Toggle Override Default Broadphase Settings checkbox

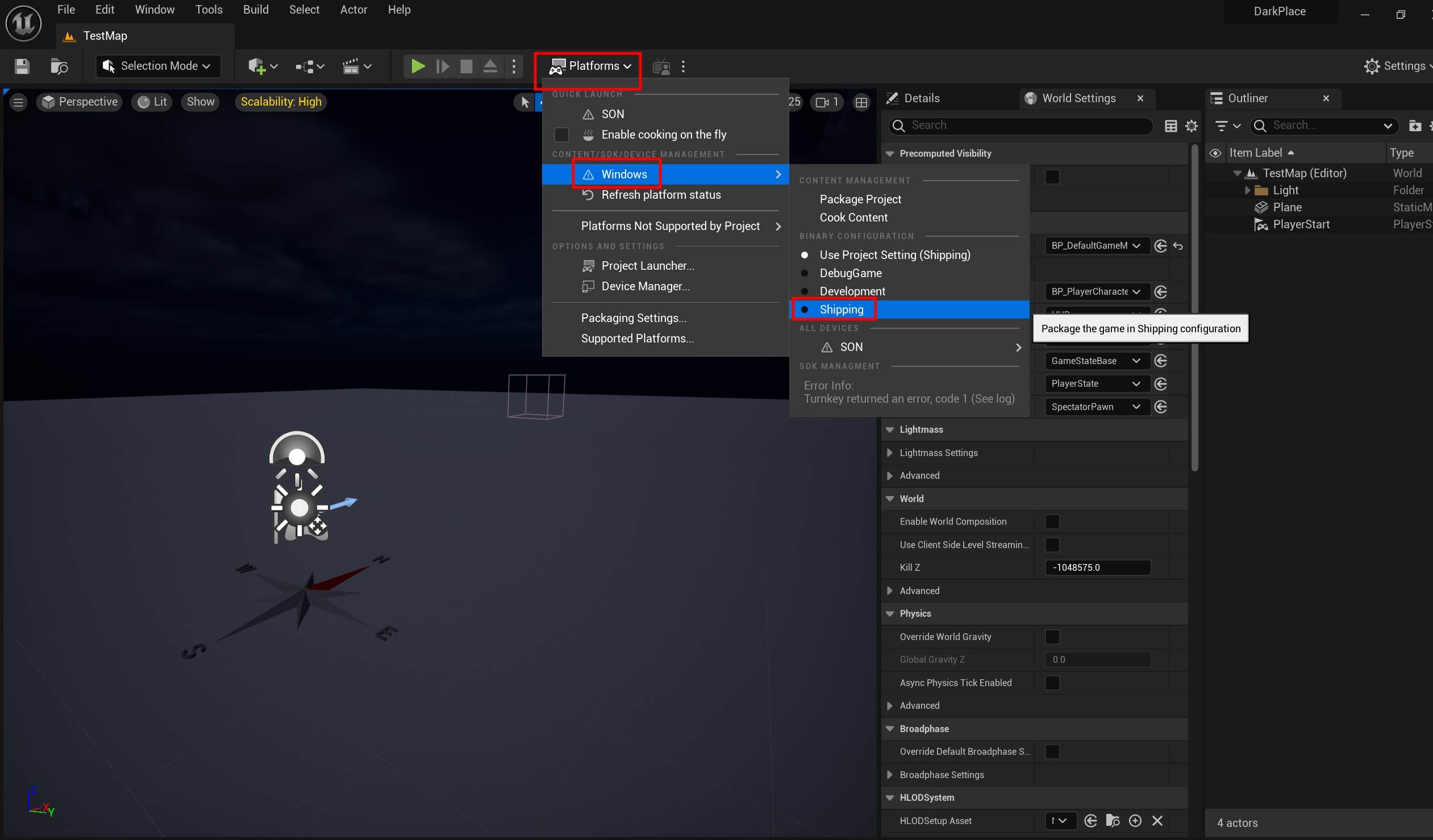(x=1052, y=752)
